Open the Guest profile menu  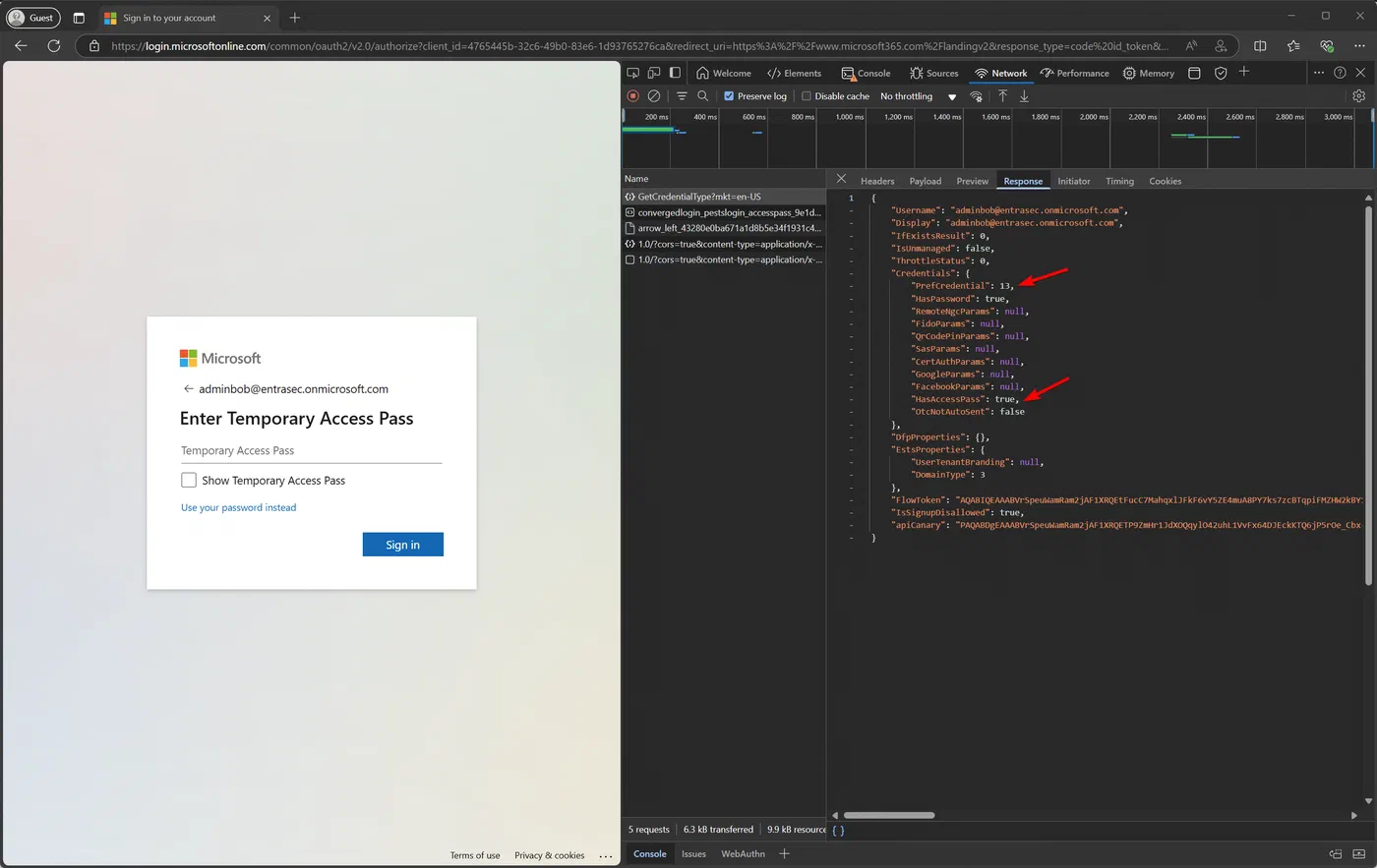pyautogui.click(x=32, y=18)
